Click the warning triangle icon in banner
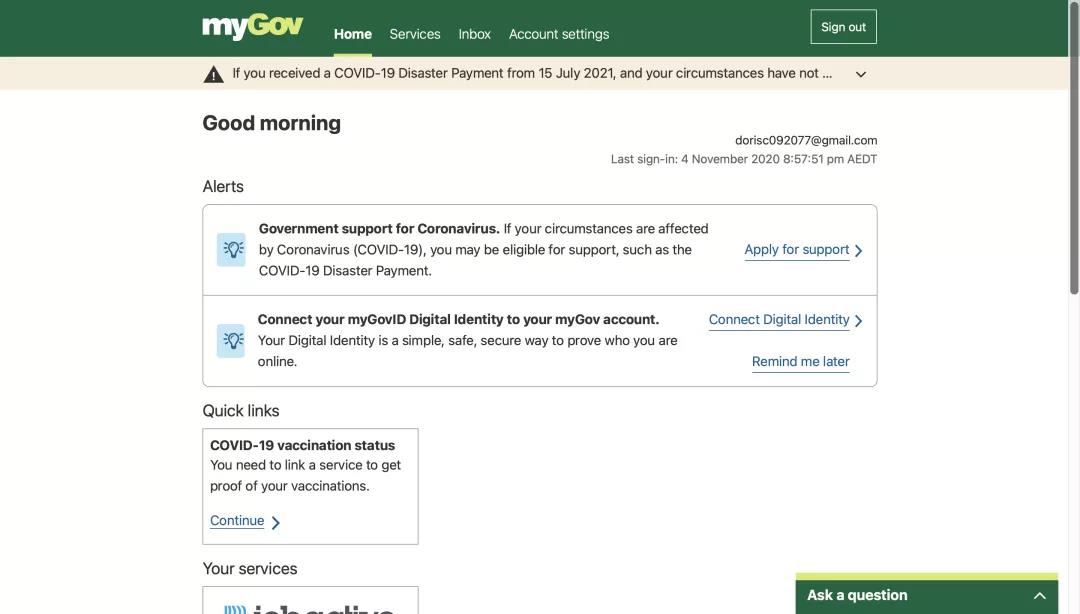 coord(214,74)
